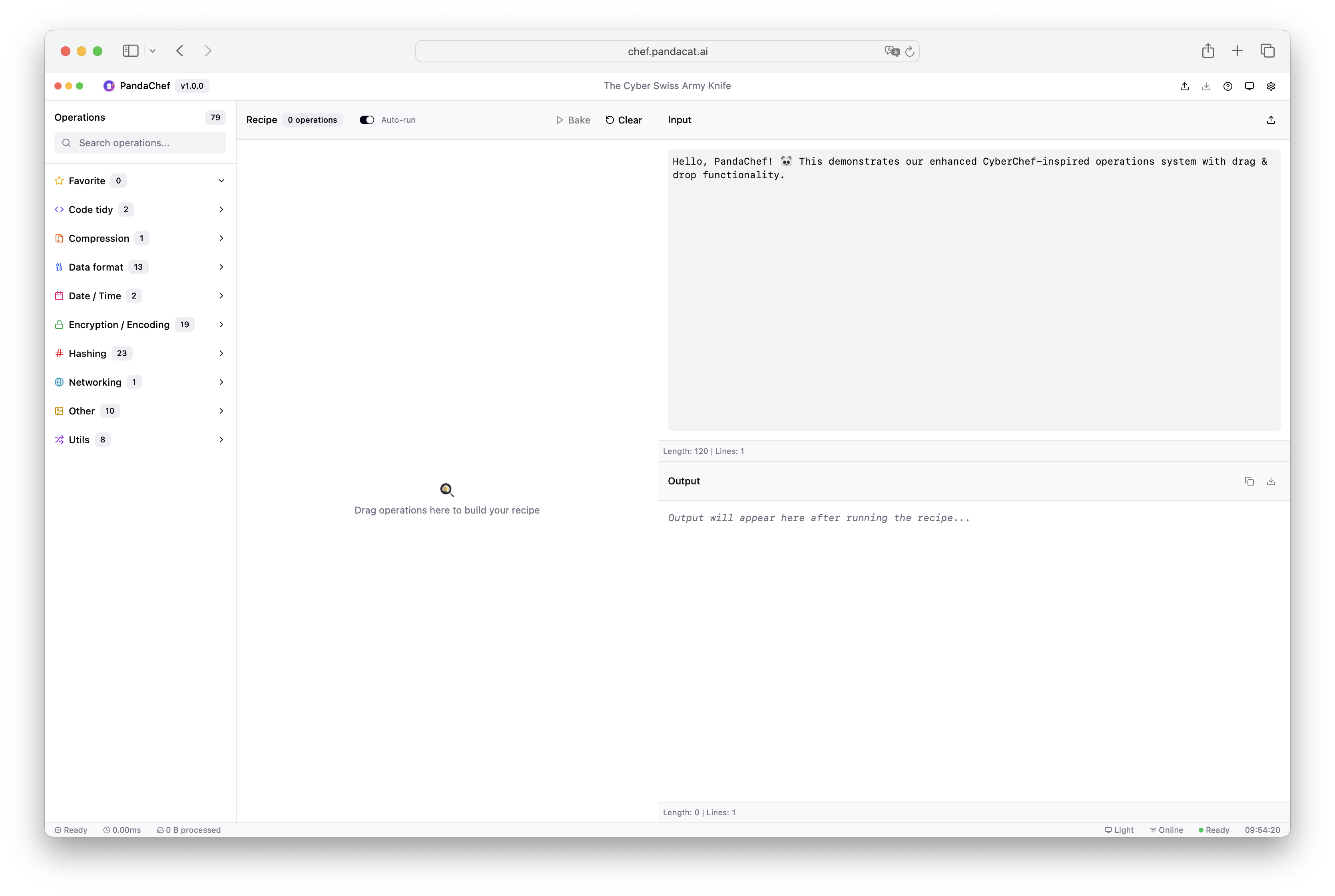Click the download icon in app header
The height and width of the screenshot is (896, 1335).
(1206, 86)
